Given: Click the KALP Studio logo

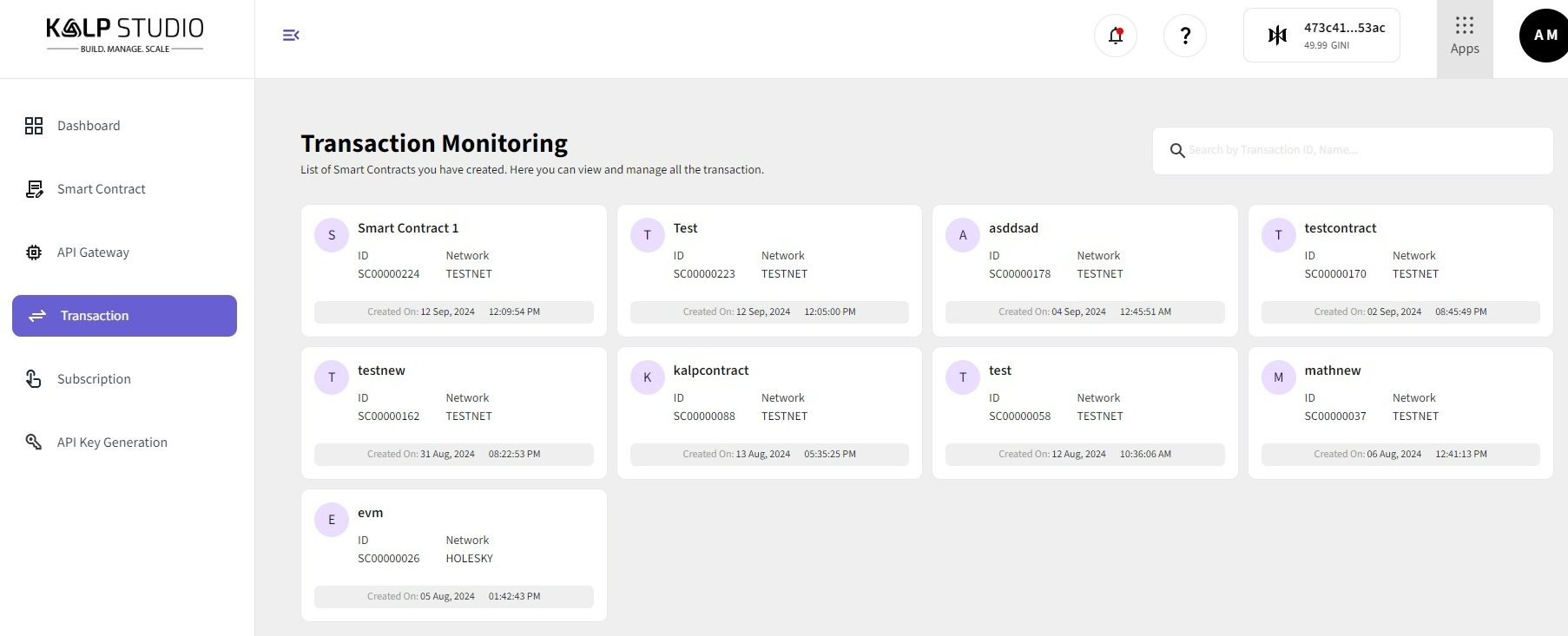Looking at the screenshot, I should point(125,35).
